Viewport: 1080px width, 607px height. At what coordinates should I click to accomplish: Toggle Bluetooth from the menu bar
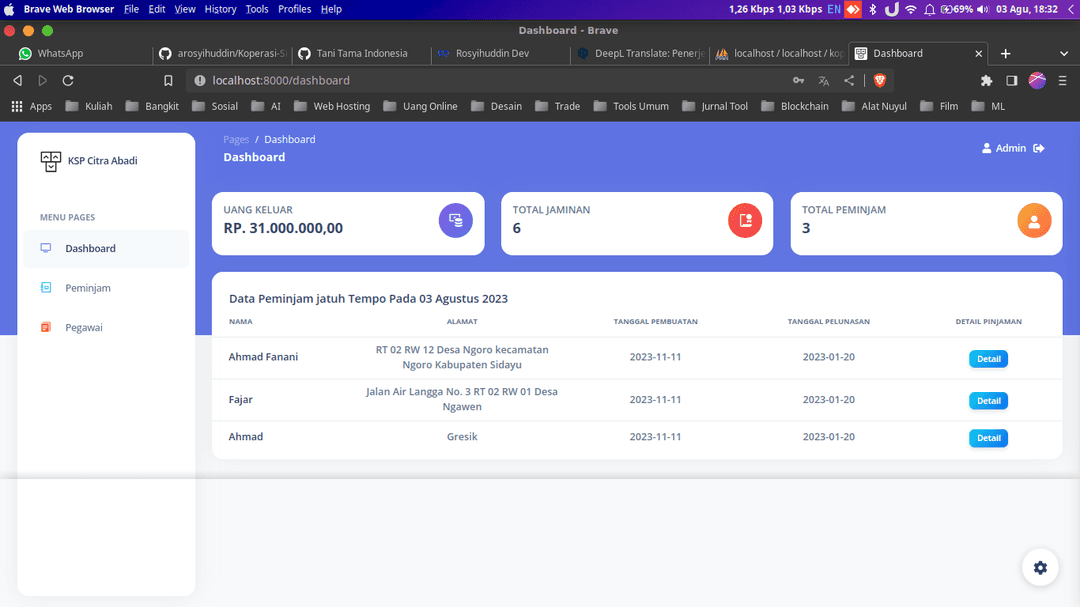875,8
